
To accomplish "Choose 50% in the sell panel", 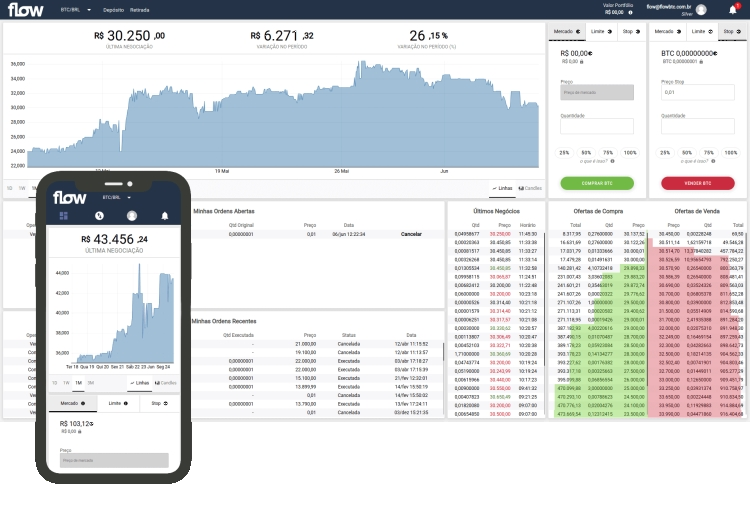I will [x=687, y=153].
